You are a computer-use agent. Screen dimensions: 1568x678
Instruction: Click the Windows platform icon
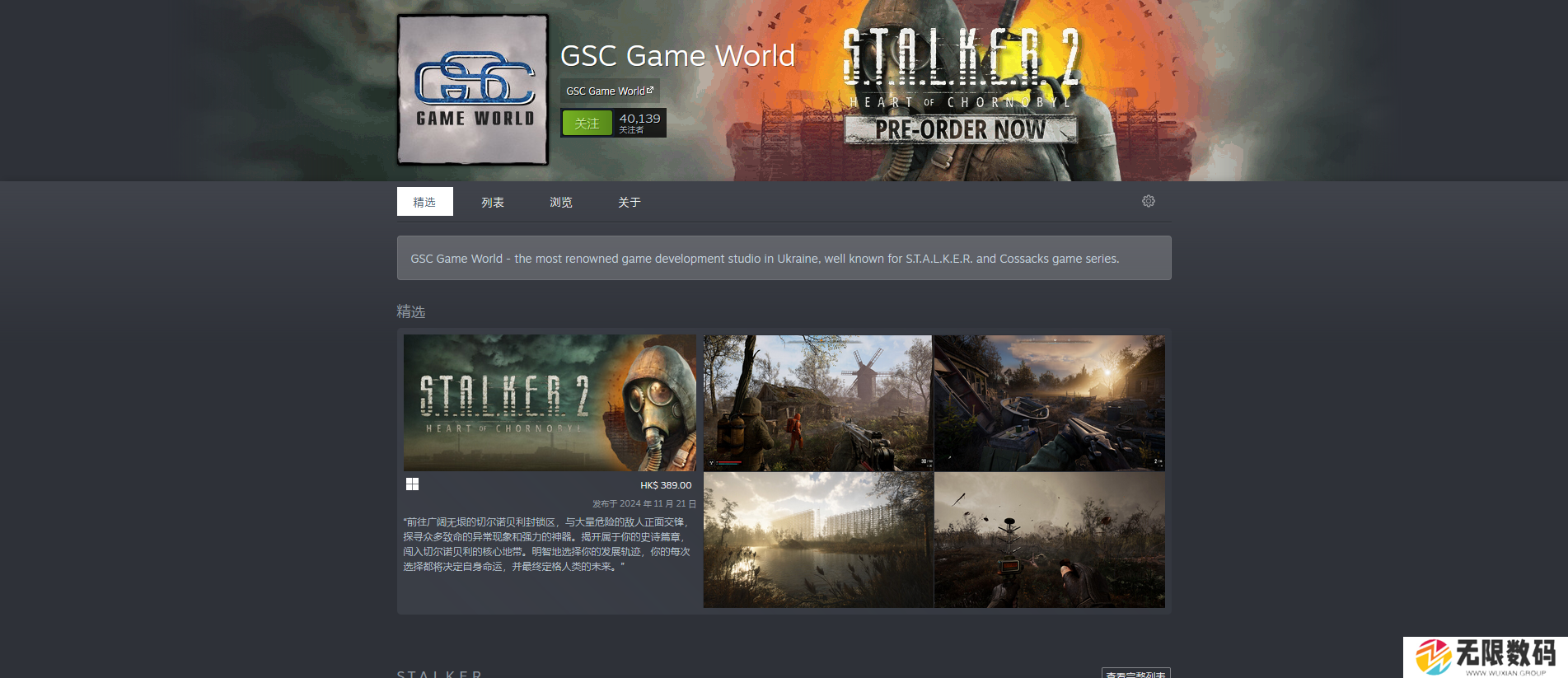412,484
